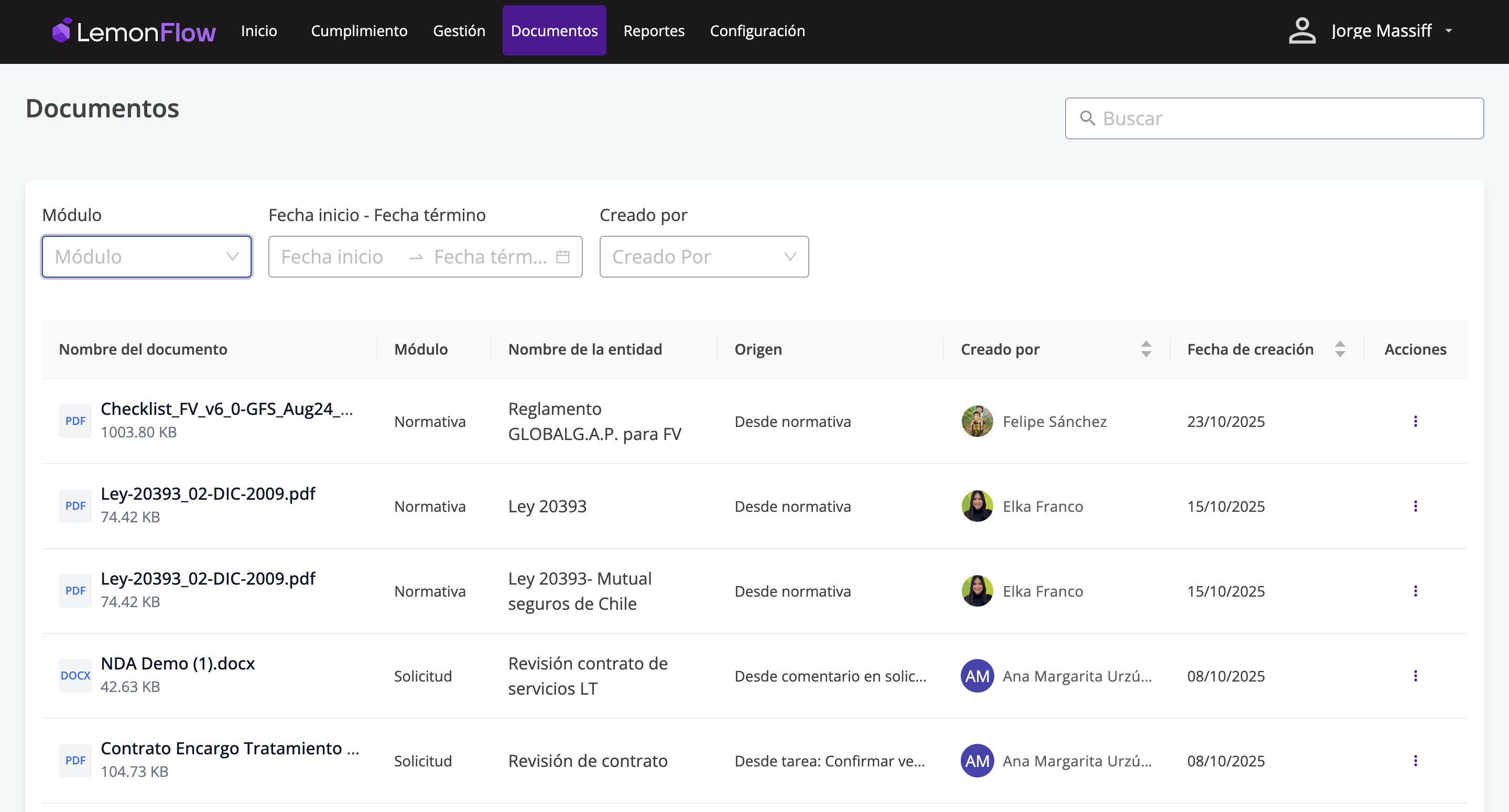Open Checklist_FV_v6_0-GFS_Aug24 document link
Screen dimensions: 1509x812
click(226, 409)
